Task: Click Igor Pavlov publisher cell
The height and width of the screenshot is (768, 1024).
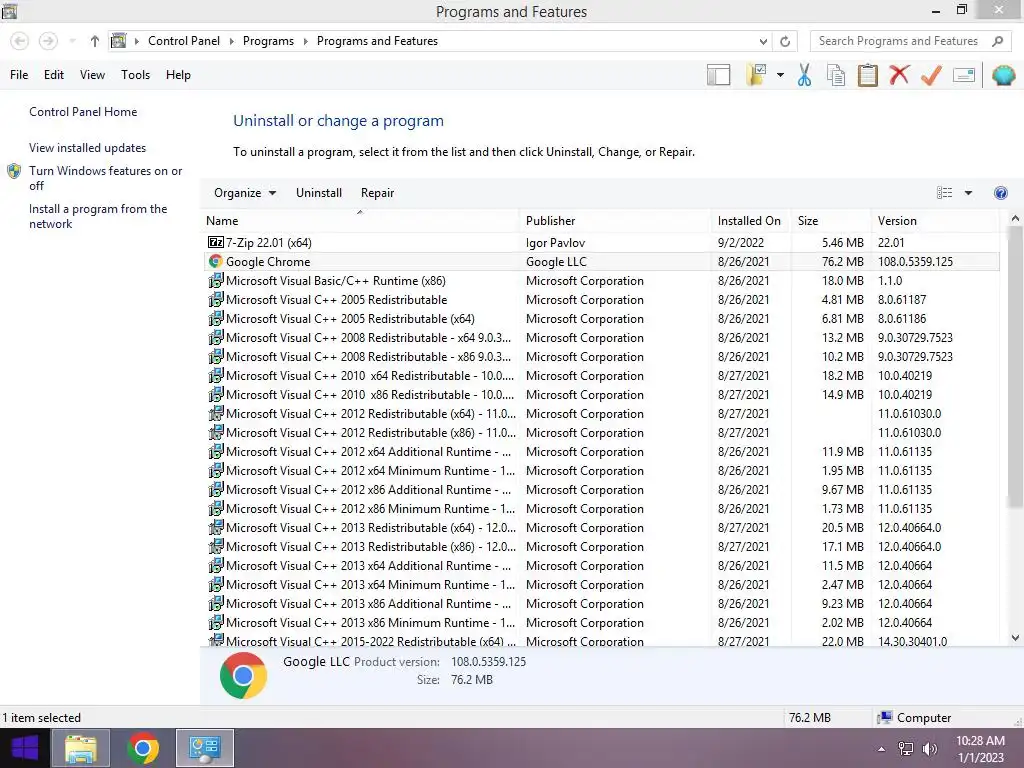Action: (x=555, y=242)
